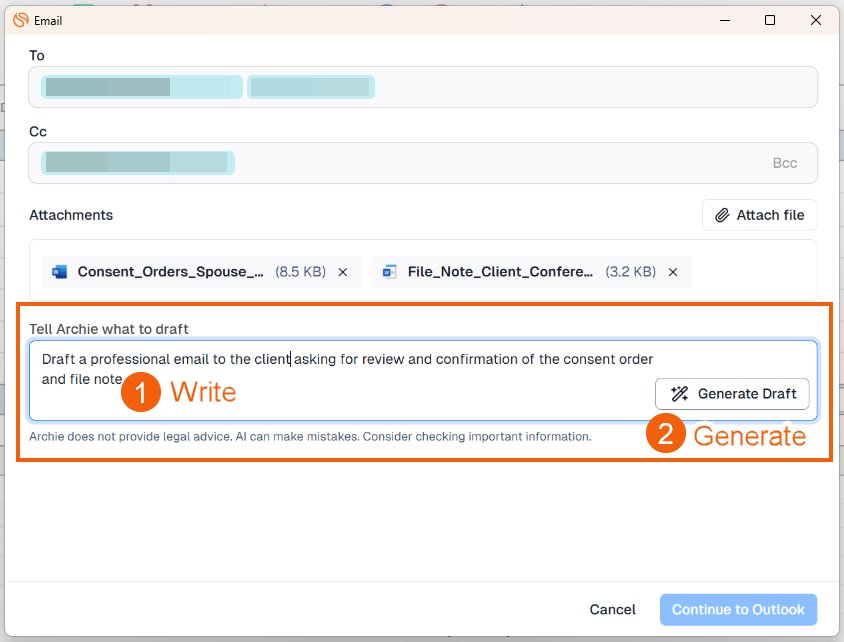
Task: Remove the File_Note_Client_Conference attachment
Action: coord(673,272)
